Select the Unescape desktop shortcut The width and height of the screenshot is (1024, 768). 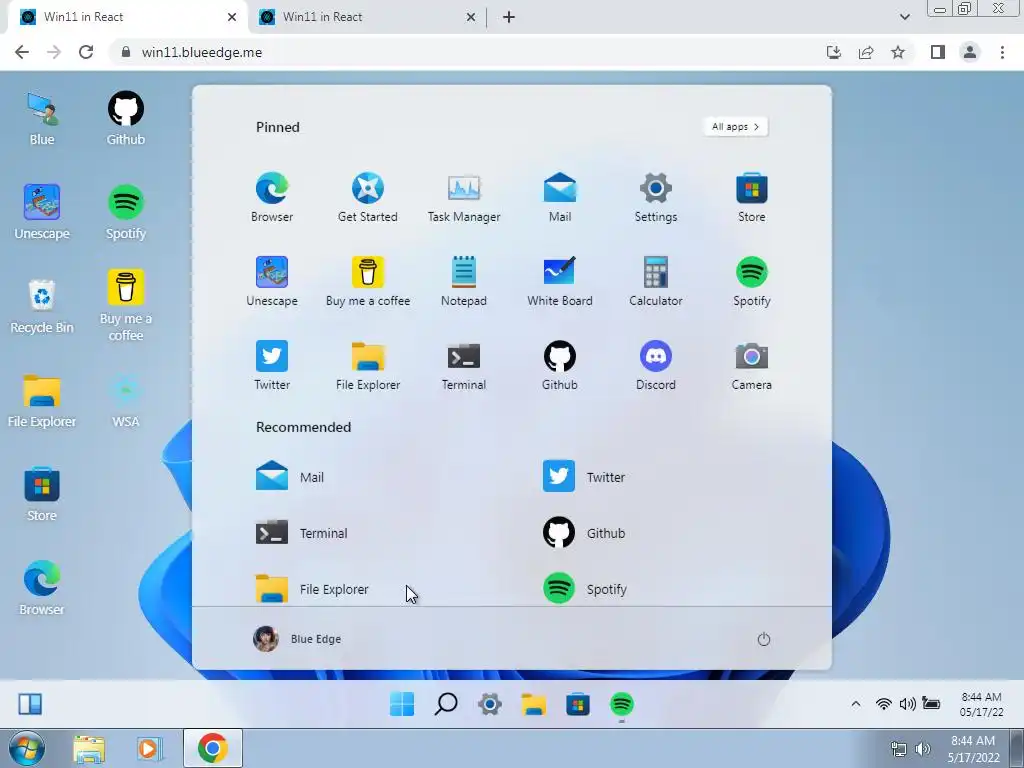[42, 213]
